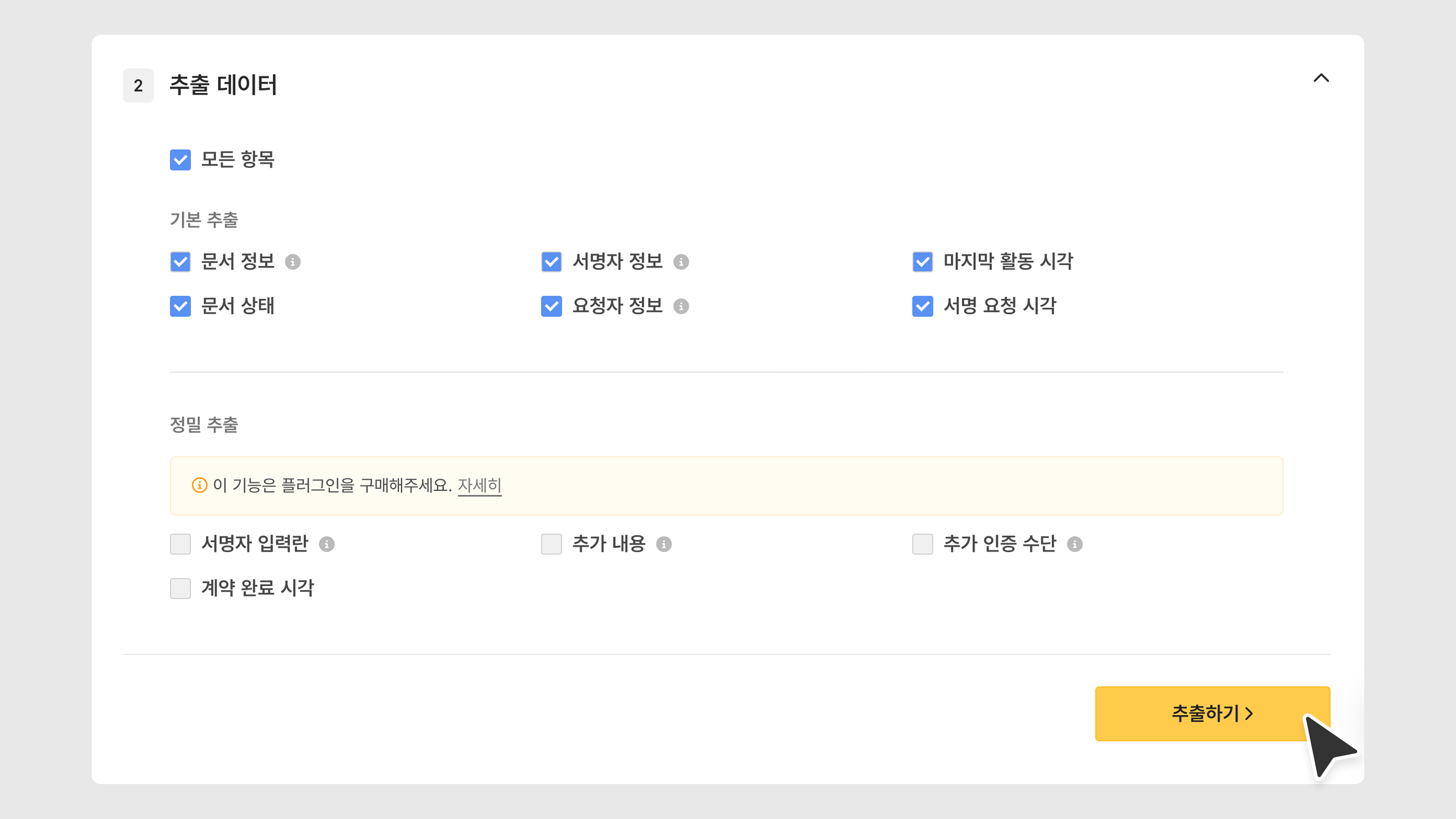Toggle 서명 요청 시각 checkbox
The height and width of the screenshot is (819, 1456).
coord(923,306)
